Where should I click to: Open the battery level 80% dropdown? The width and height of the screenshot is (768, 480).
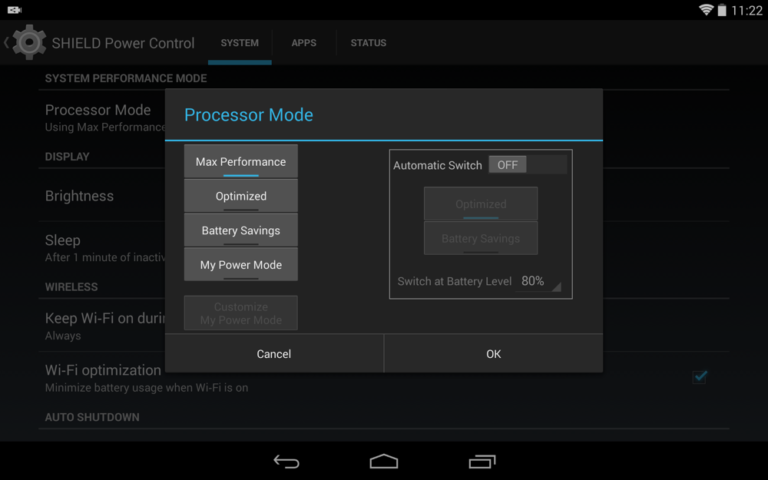[540, 282]
